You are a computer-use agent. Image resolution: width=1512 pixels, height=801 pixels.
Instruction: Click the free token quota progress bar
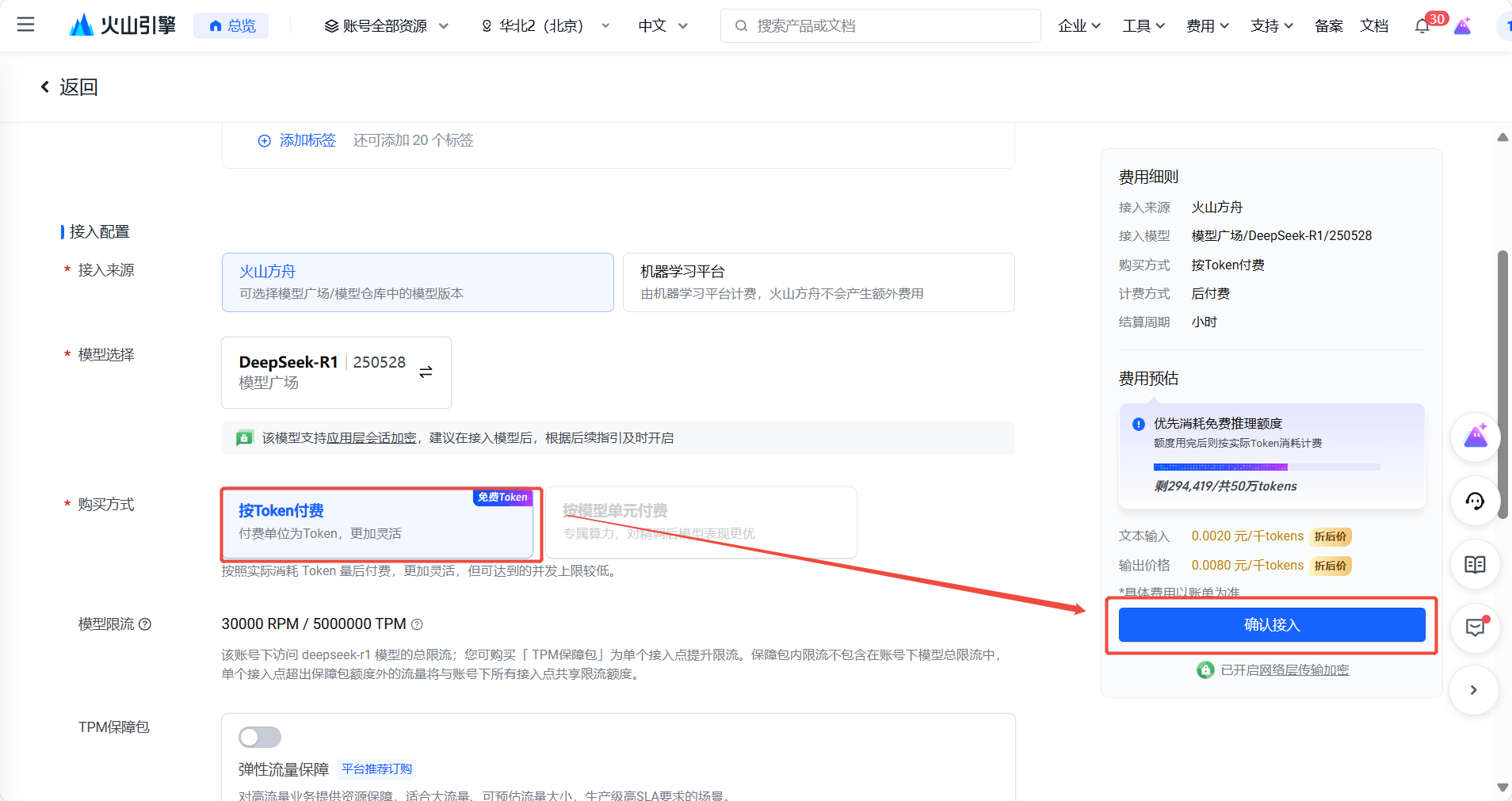tap(1266, 467)
